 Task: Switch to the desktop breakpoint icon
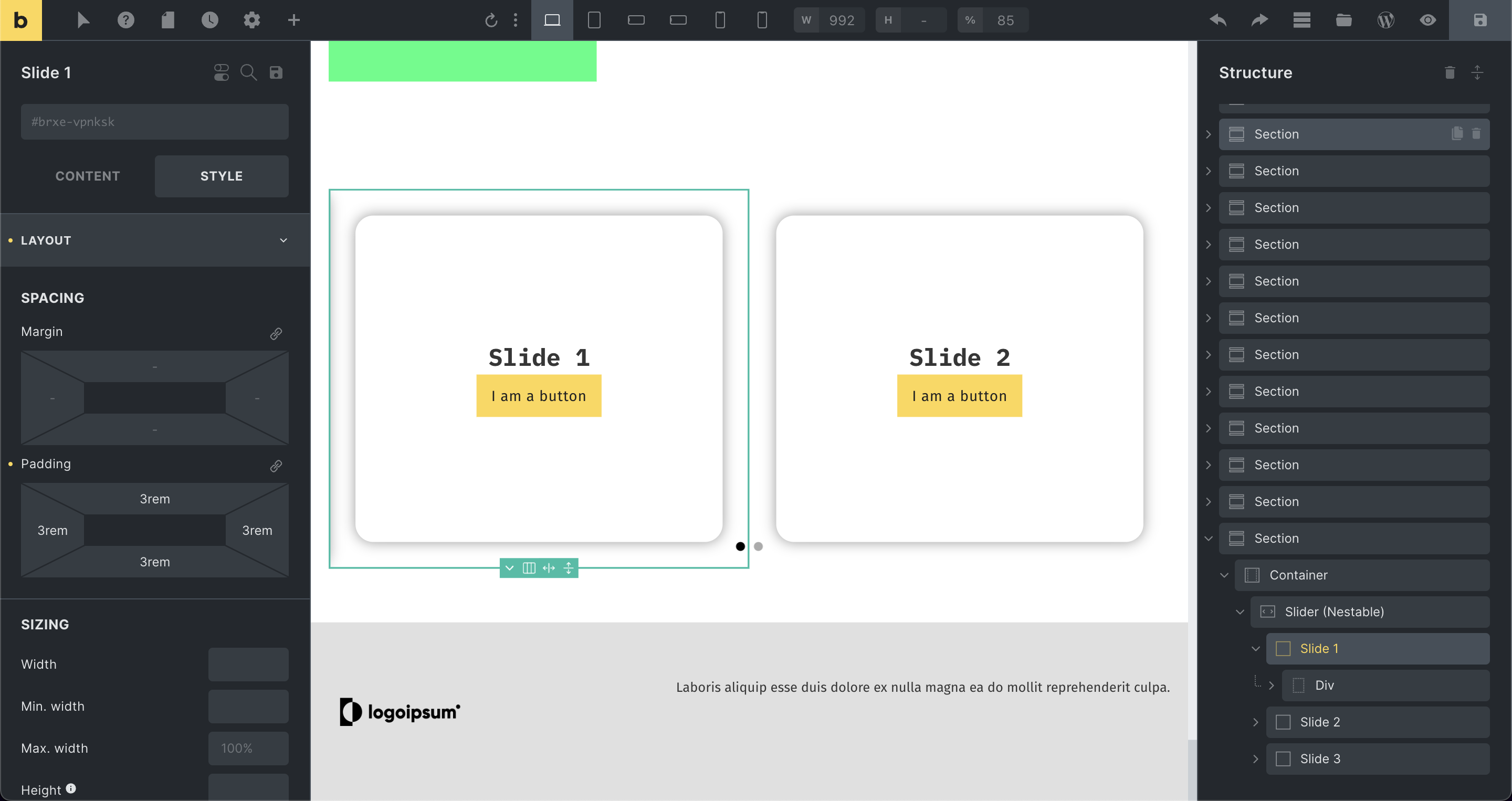[552, 20]
